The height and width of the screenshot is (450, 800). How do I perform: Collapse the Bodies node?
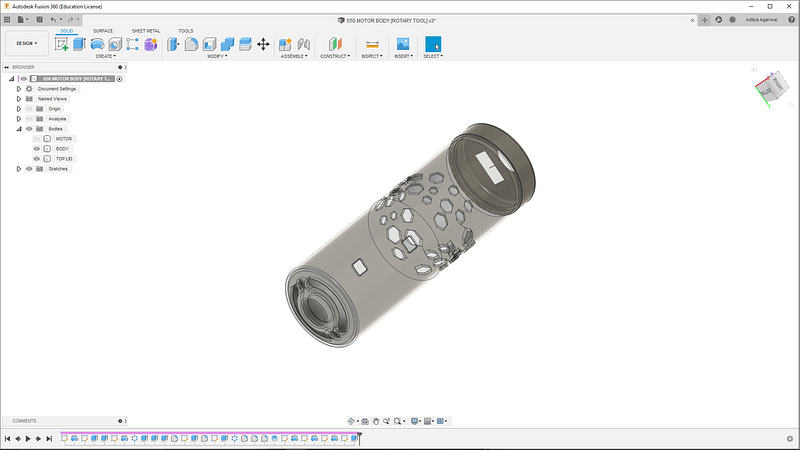coord(19,129)
